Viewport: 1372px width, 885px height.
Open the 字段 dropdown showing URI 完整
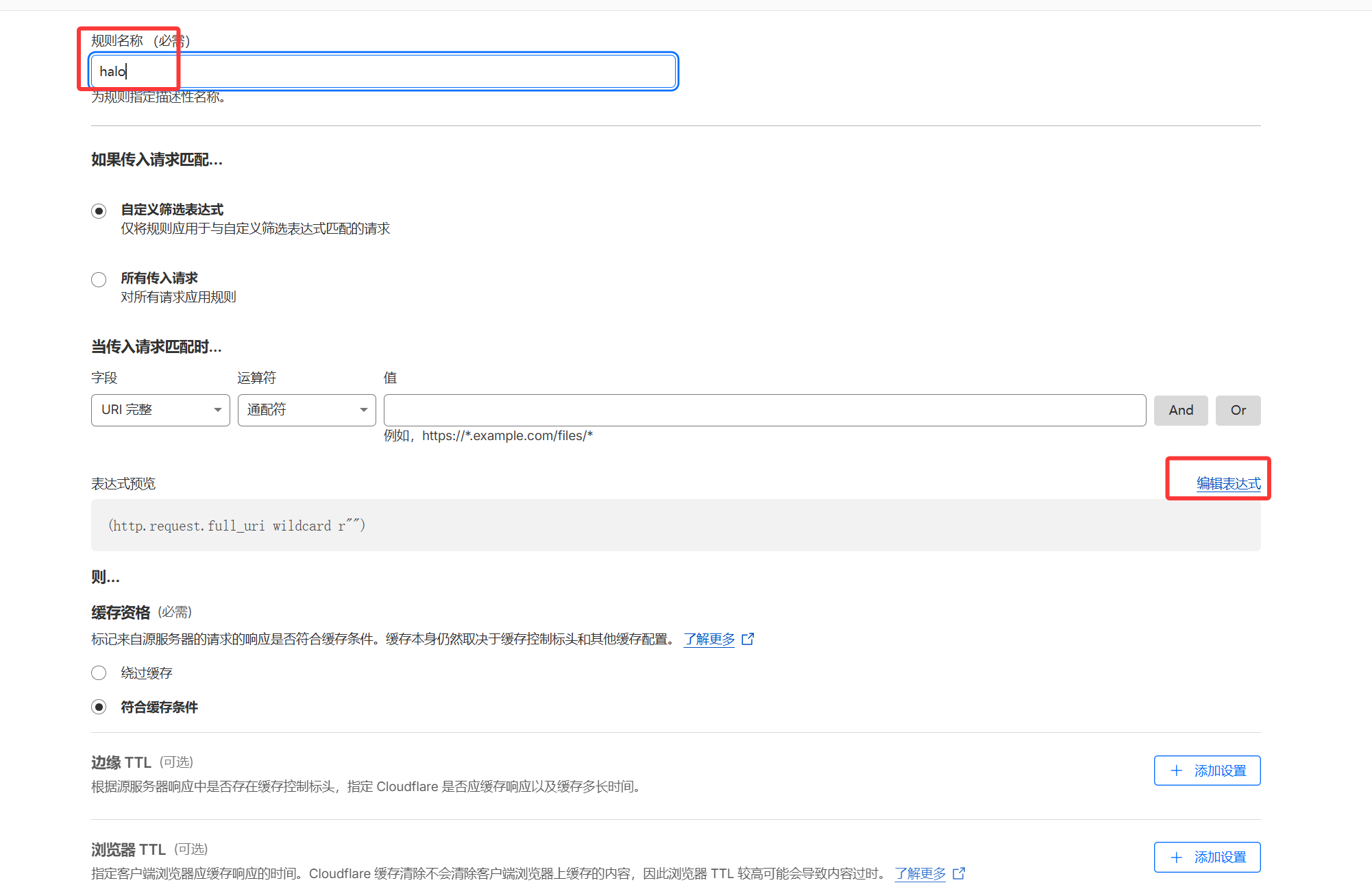(160, 410)
